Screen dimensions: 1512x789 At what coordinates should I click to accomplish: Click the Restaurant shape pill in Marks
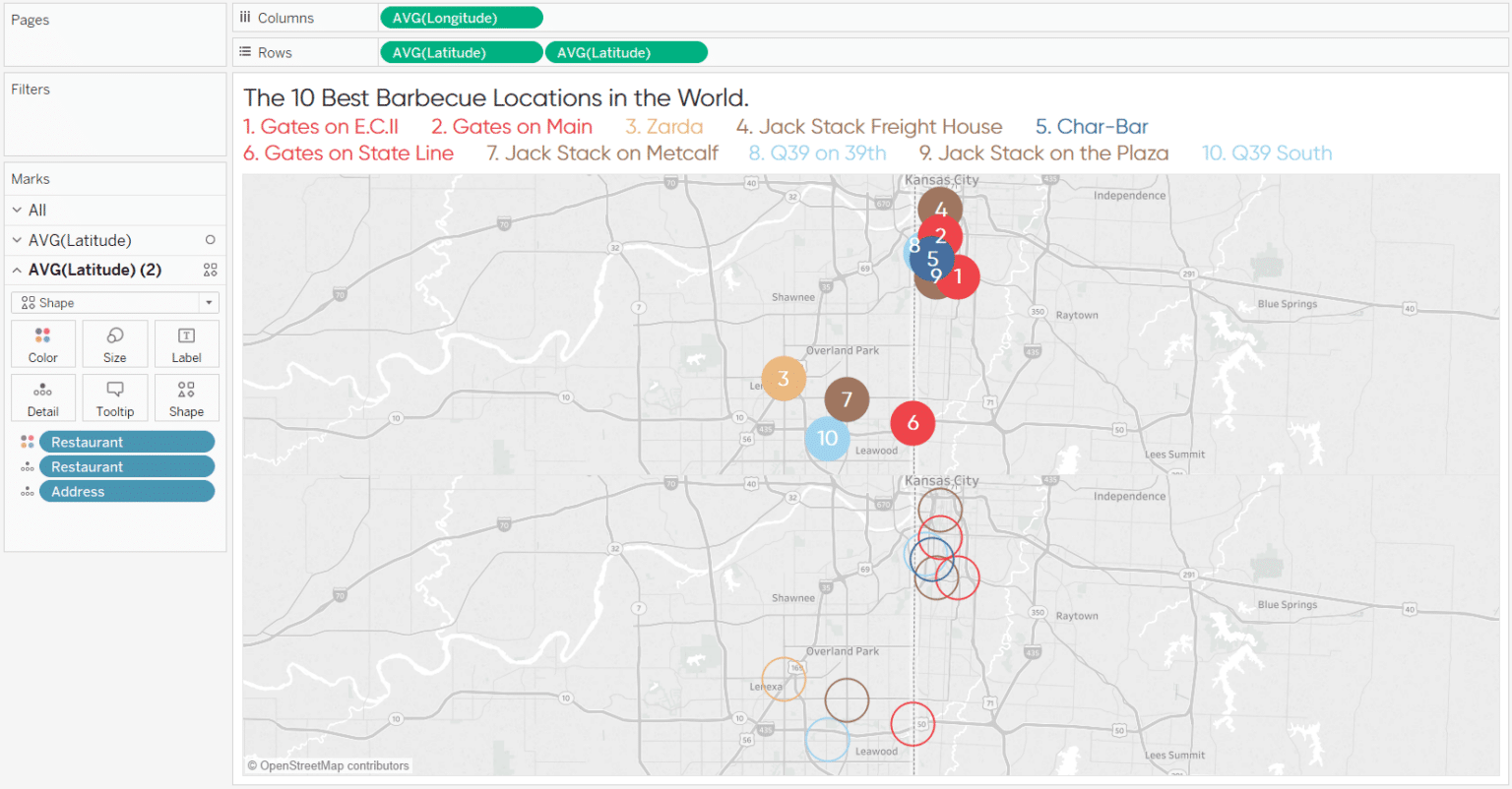pyautogui.click(x=126, y=465)
